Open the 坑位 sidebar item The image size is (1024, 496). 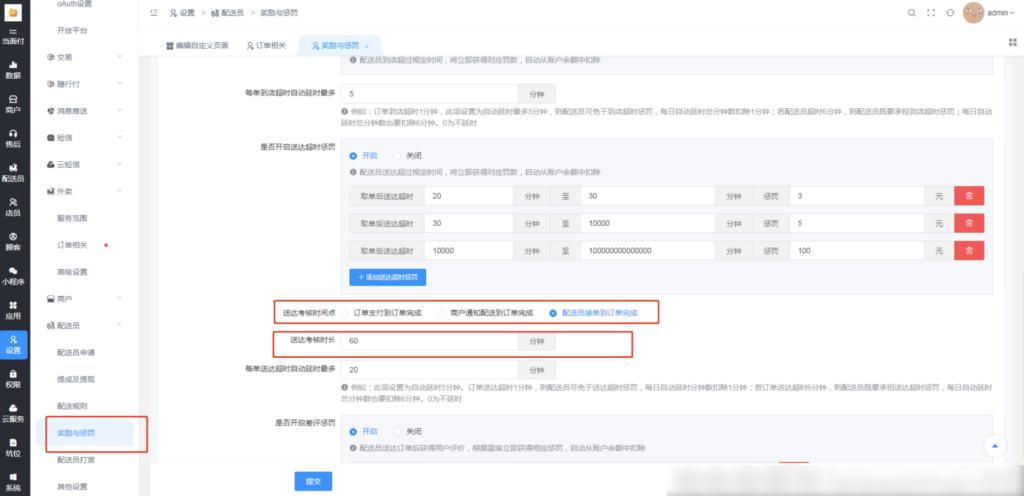14,448
